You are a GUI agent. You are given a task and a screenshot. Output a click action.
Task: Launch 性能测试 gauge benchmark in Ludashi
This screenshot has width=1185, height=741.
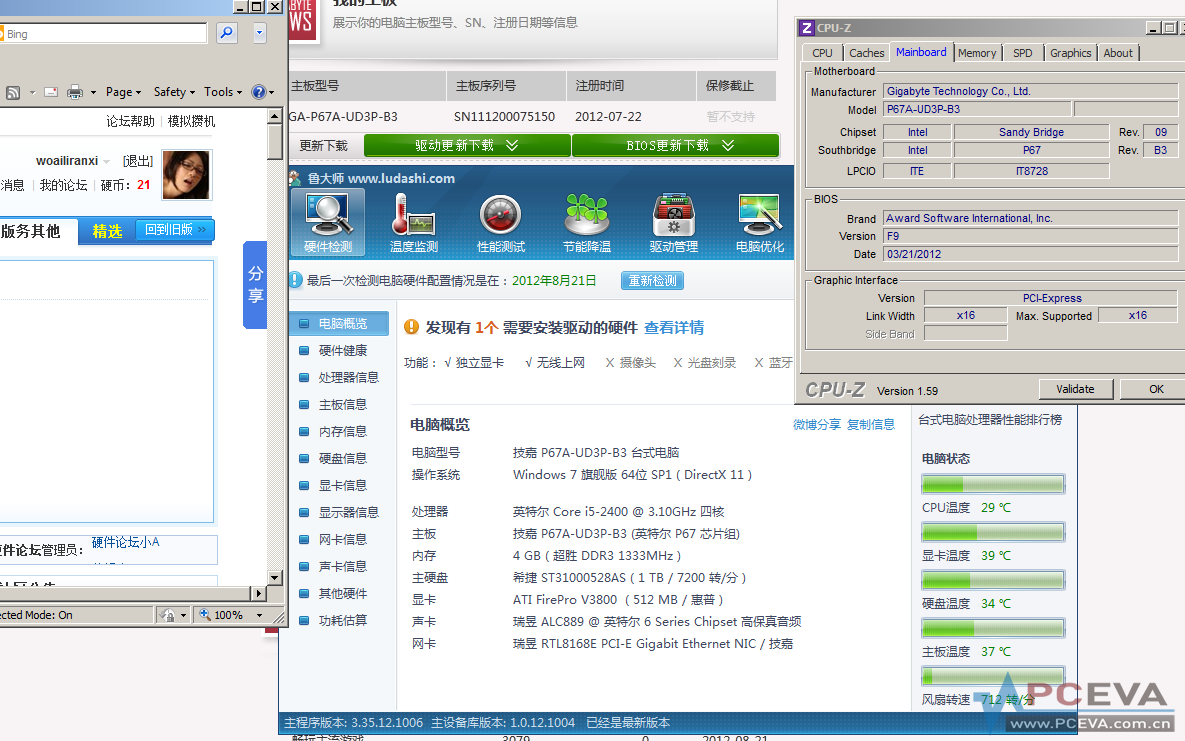(x=500, y=222)
